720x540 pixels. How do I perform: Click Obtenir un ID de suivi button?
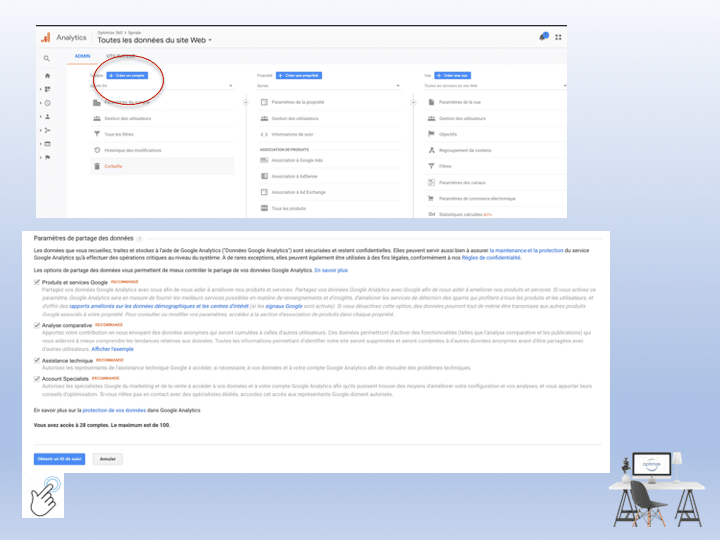click(x=59, y=459)
